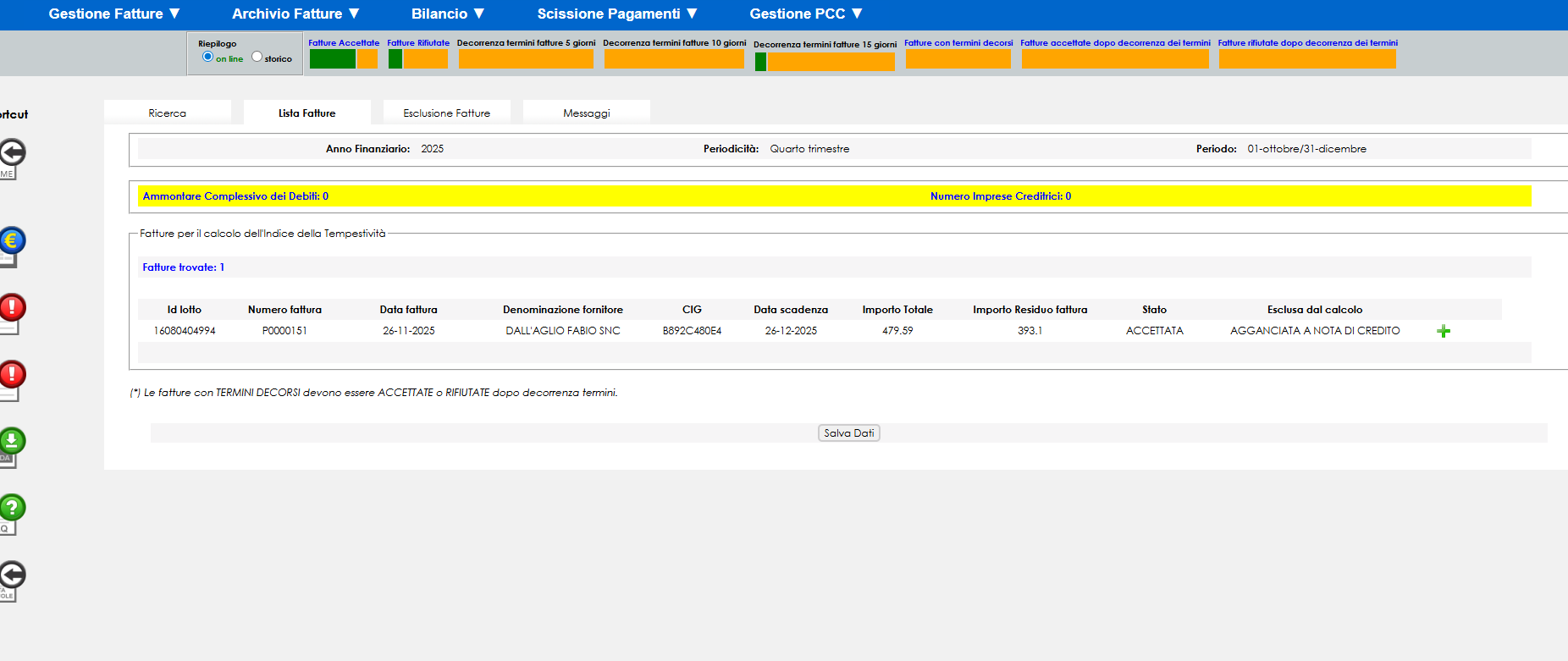Expand the Gestione Fatture menu
Screen dimensions: 1568x661
(114, 14)
